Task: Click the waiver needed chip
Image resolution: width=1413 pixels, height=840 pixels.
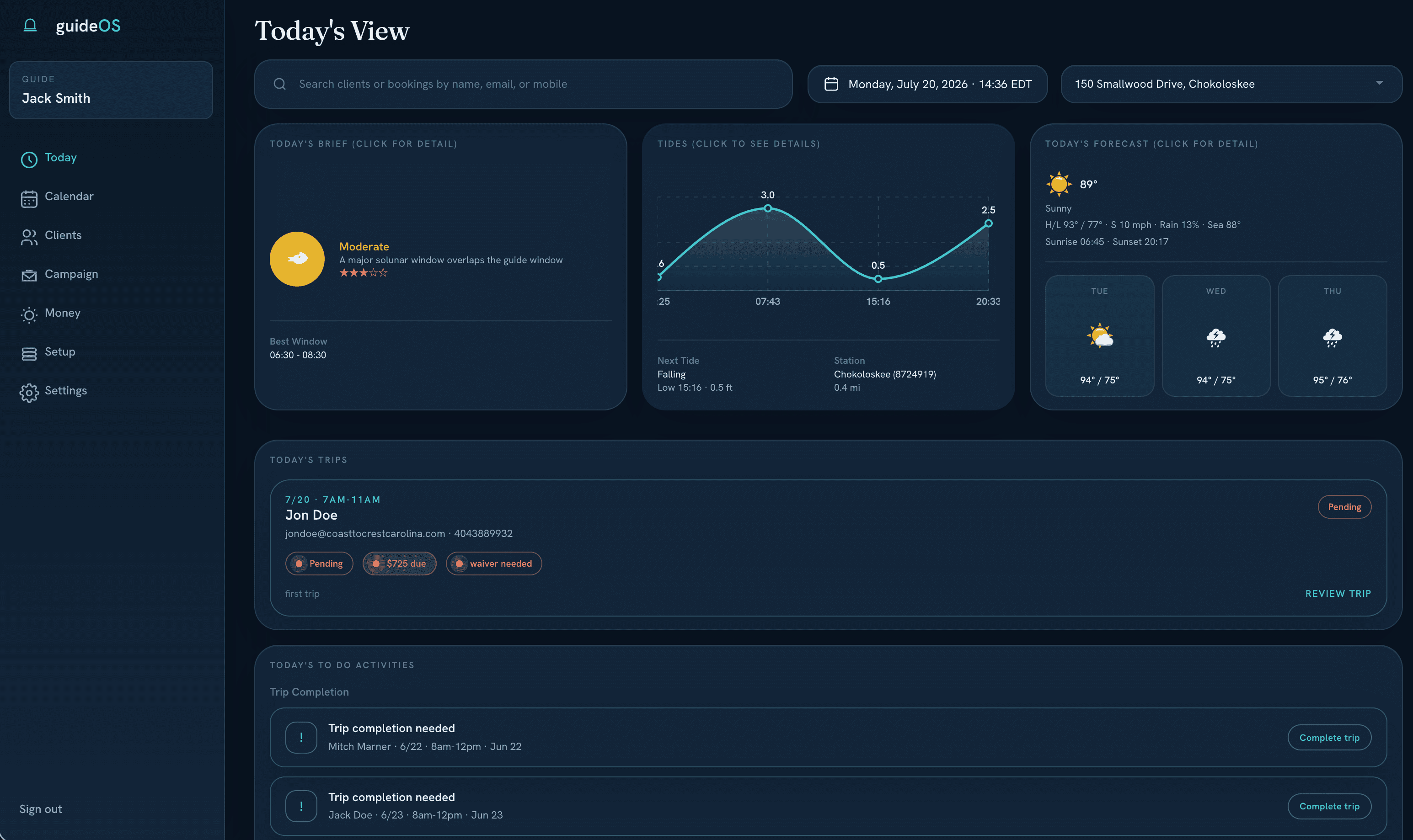Action: point(494,563)
